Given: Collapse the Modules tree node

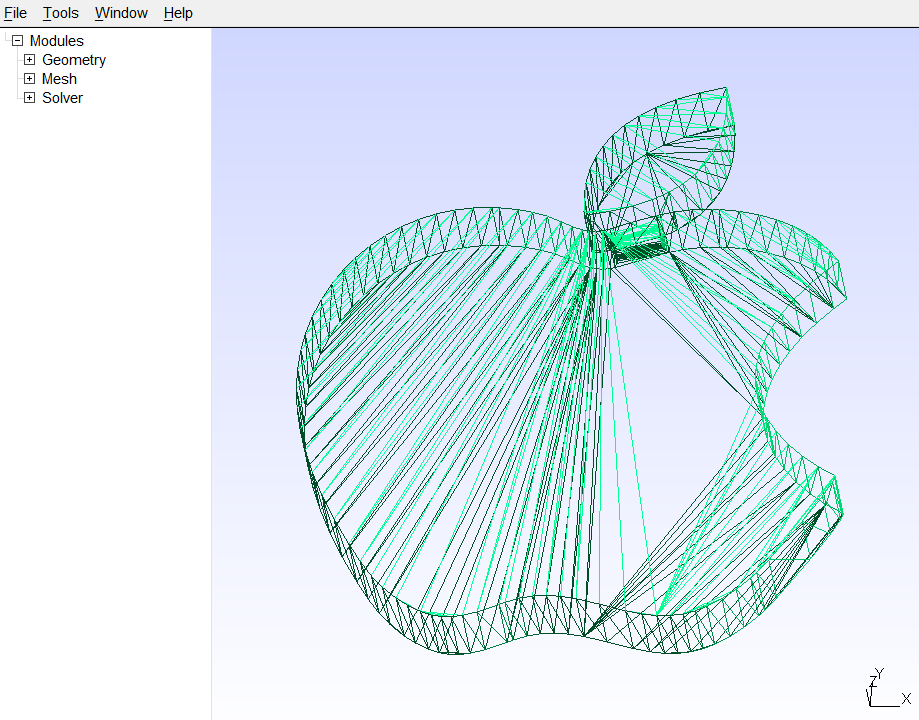Looking at the screenshot, I should tap(18, 41).
